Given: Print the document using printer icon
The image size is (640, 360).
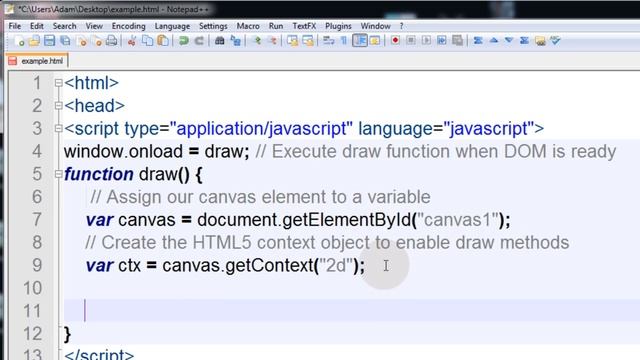Looking at the screenshot, I should [x=111, y=41].
